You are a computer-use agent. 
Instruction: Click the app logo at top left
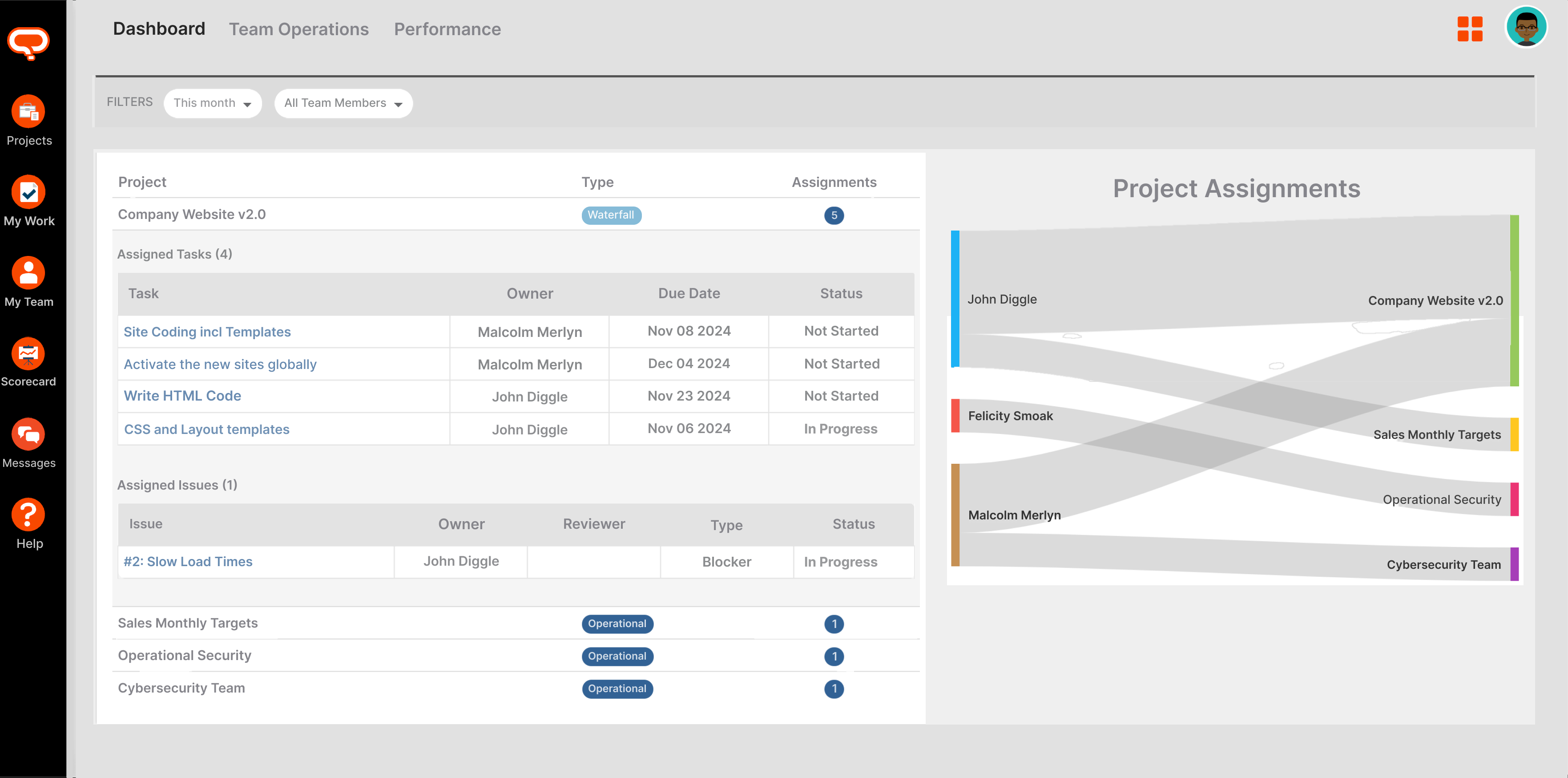[28, 43]
